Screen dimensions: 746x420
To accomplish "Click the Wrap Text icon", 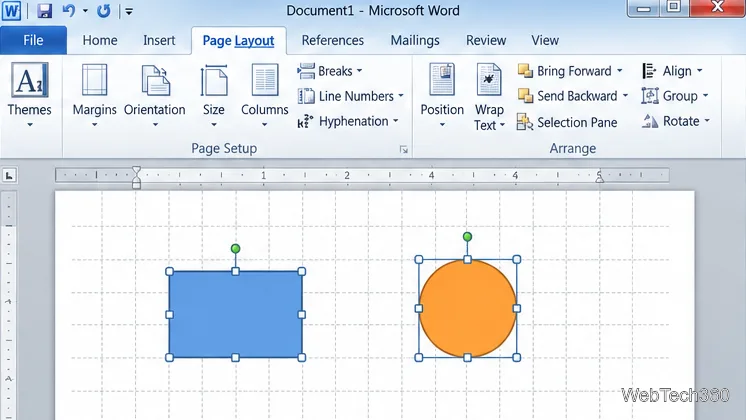I will tap(489, 80).
